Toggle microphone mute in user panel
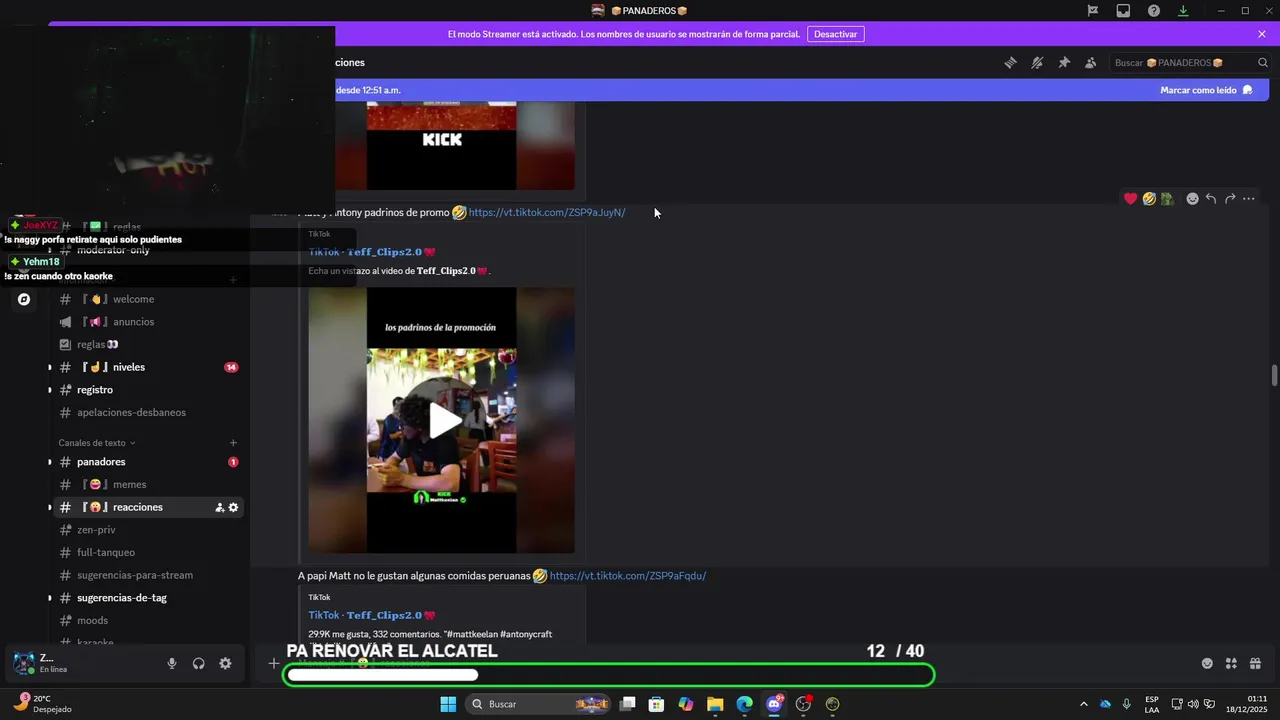This screenshot has height=720, width=1280. click(x=172, y=663)
